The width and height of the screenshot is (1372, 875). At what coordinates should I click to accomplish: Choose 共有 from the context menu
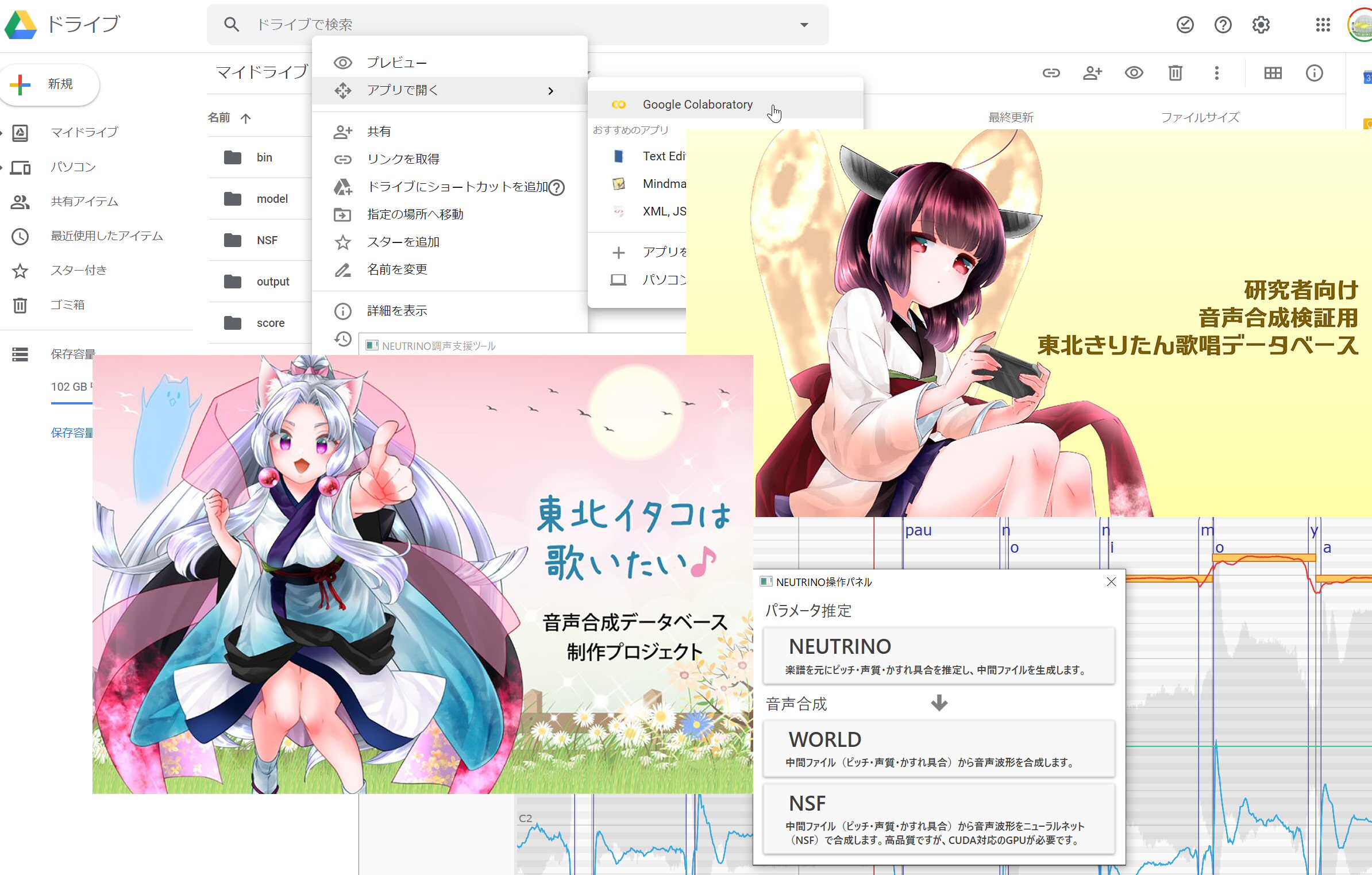(449, 132)
